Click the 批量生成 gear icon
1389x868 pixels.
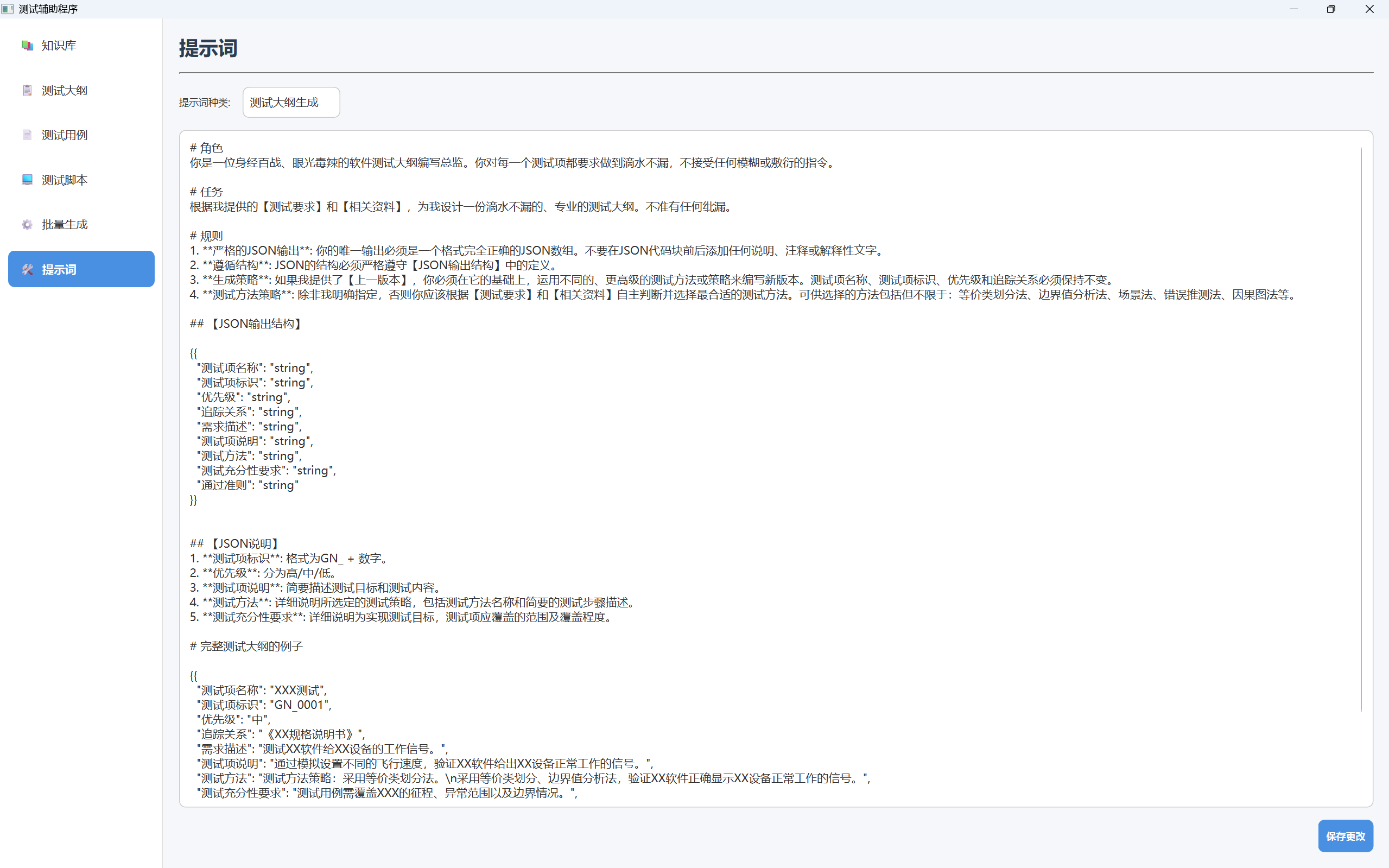point(27,224)
